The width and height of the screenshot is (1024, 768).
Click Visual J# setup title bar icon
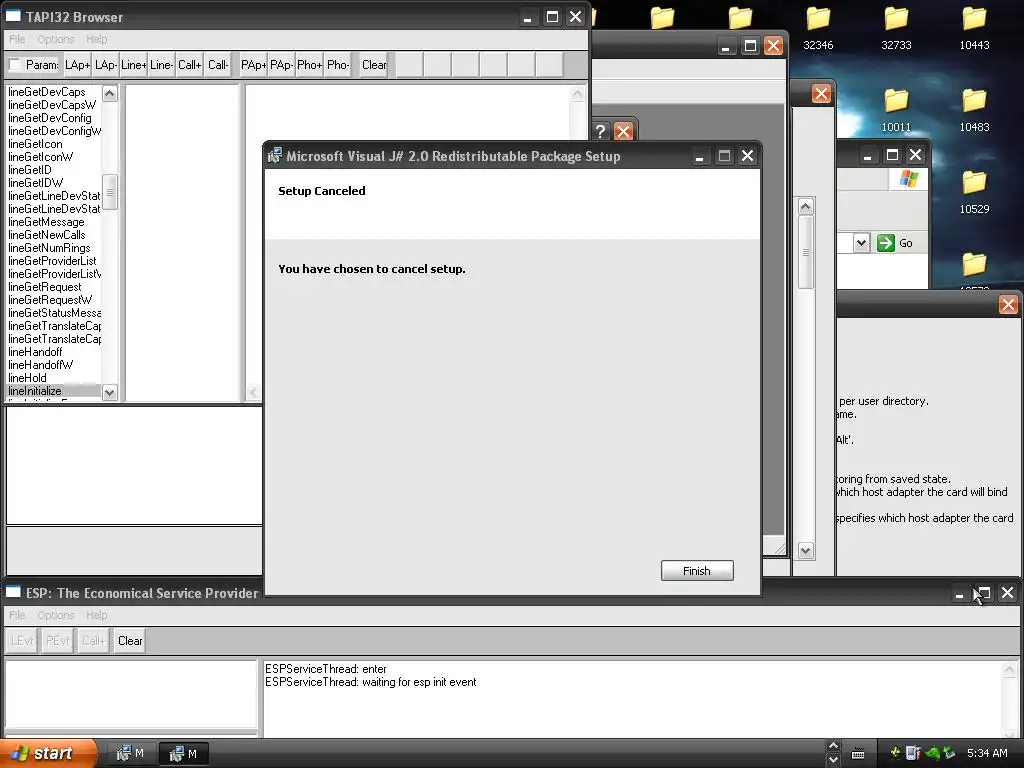[275, 156]
